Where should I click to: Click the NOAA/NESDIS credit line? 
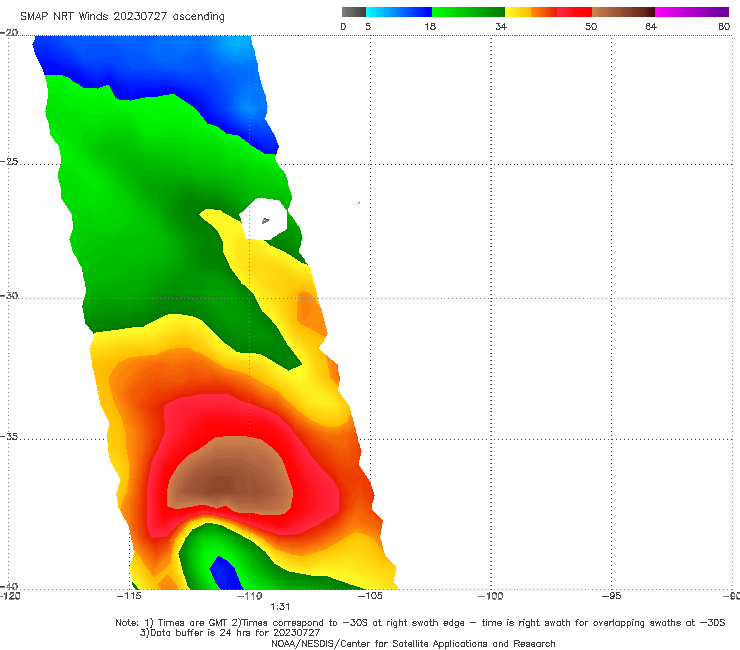click(x=413, y=643)
